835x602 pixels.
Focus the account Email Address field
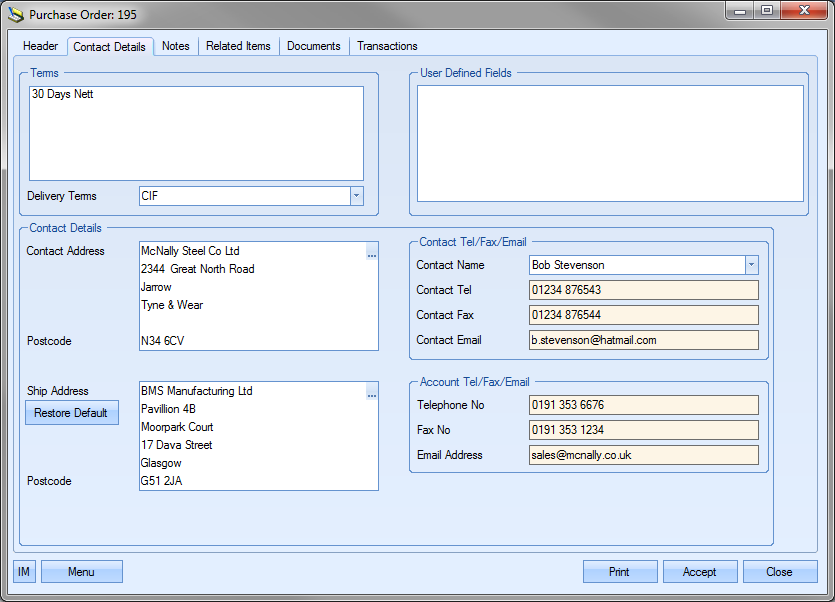(643, 455)
